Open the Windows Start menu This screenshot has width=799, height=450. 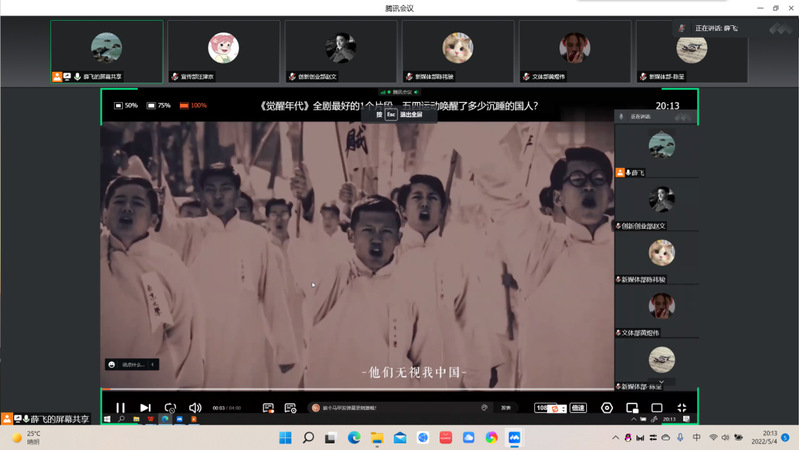(285, 438)
